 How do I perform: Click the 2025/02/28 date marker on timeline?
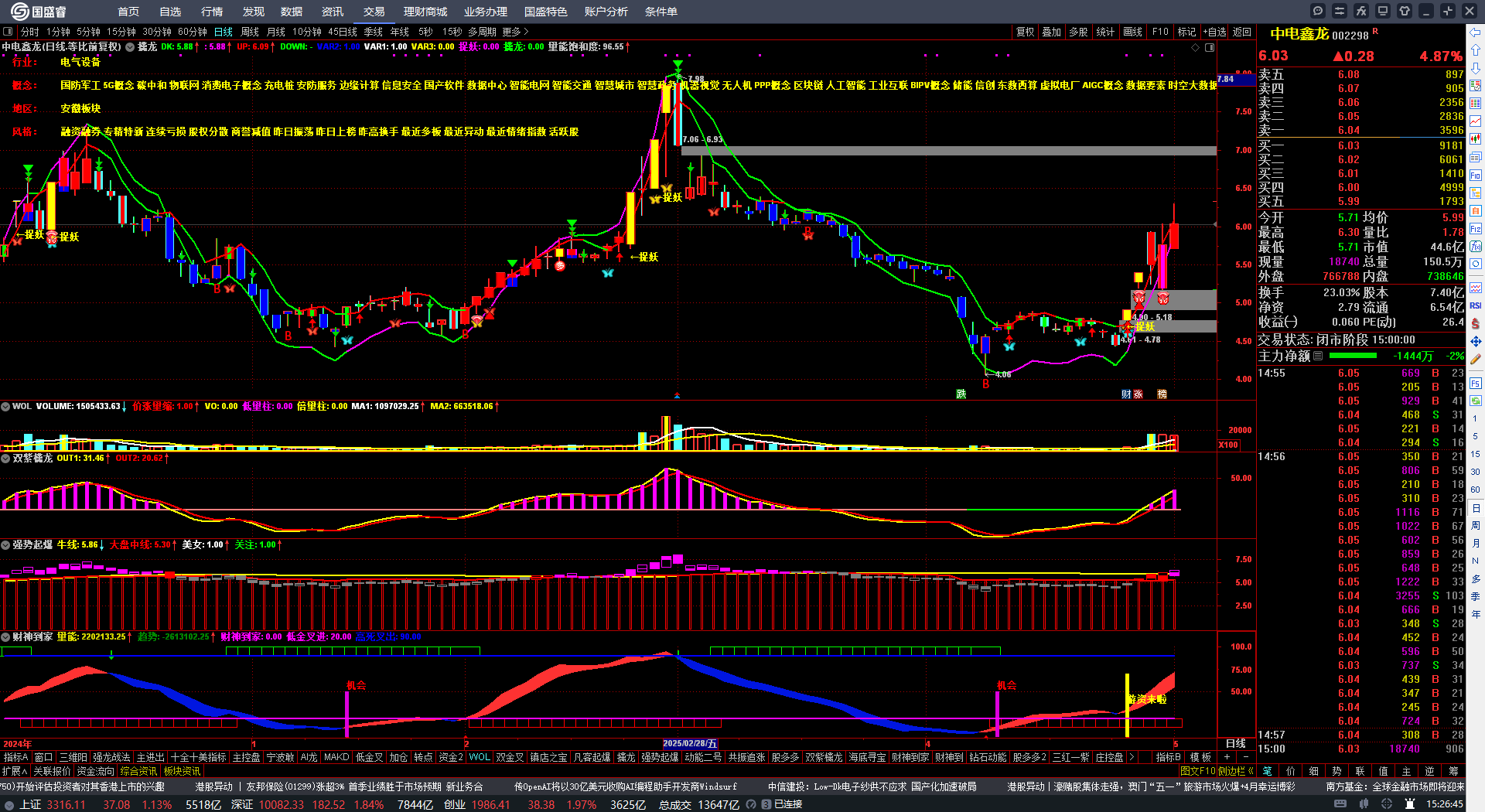click(689, 743)
